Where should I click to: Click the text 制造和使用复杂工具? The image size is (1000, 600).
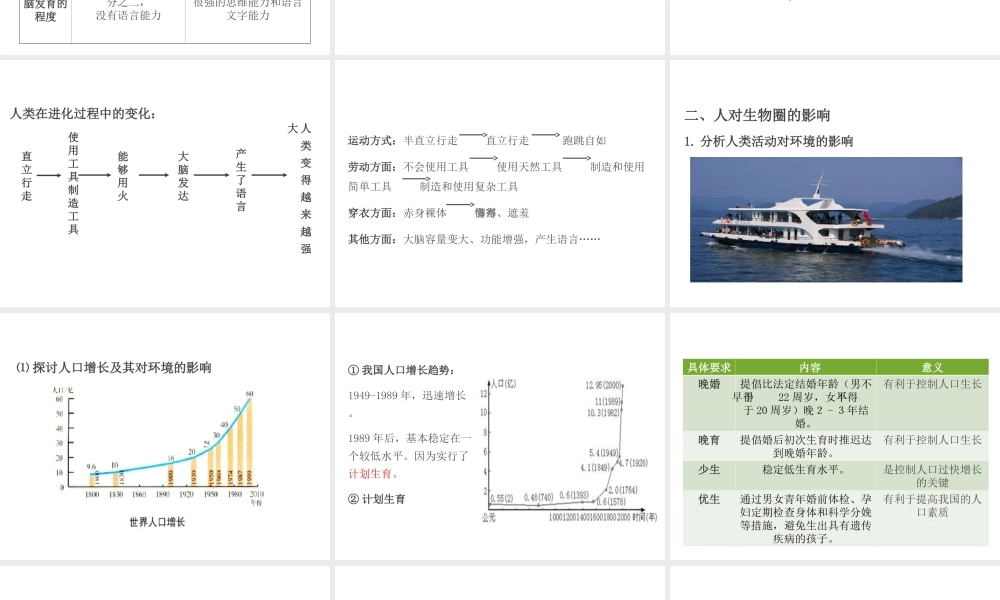[469, 187]
